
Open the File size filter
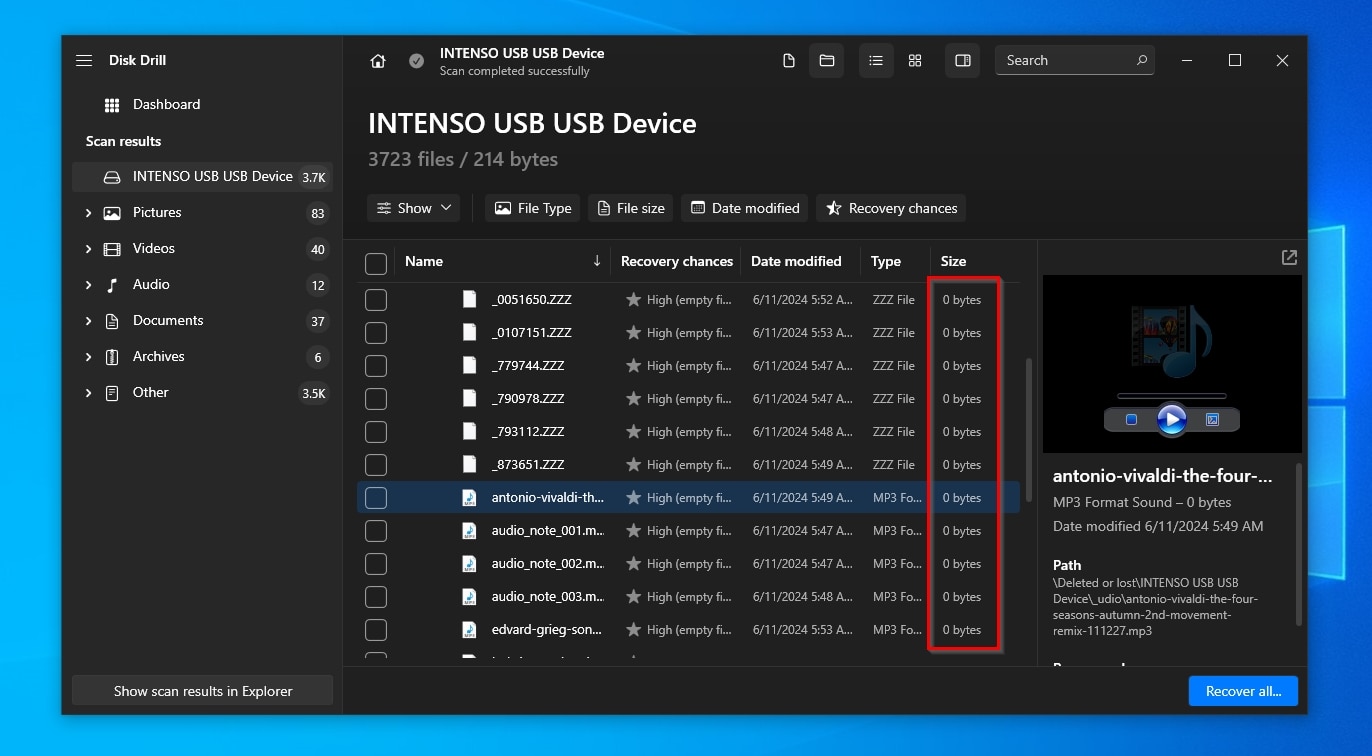click(x=630, y=208)
